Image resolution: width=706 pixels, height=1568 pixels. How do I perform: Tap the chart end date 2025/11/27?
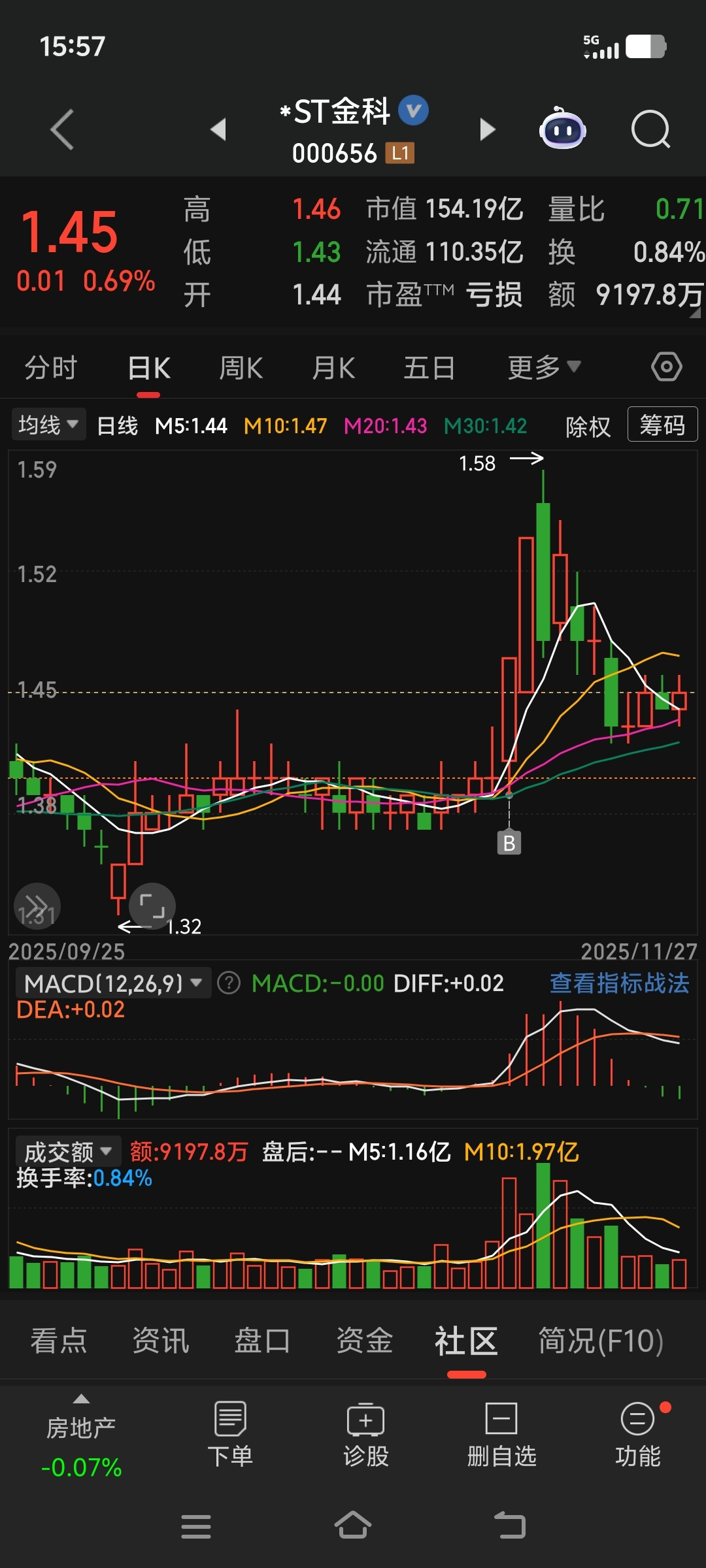(639, 951)
